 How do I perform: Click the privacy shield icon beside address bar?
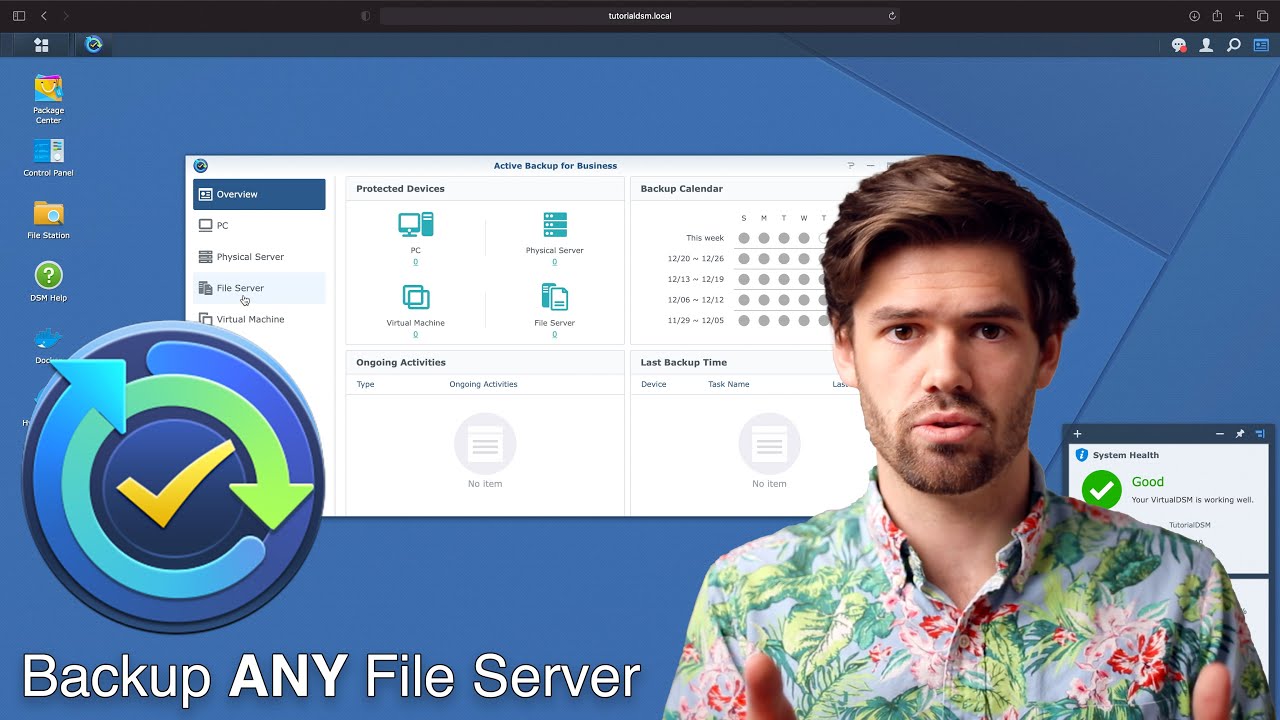365,16
